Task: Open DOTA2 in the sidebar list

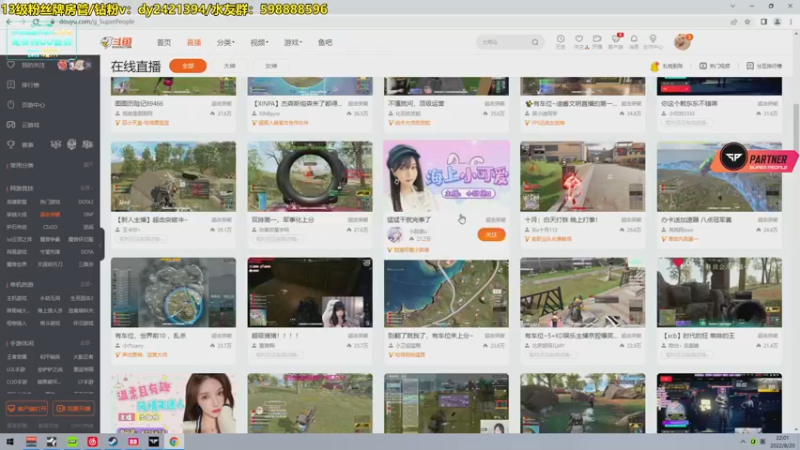Action: (x=86, y=202)
